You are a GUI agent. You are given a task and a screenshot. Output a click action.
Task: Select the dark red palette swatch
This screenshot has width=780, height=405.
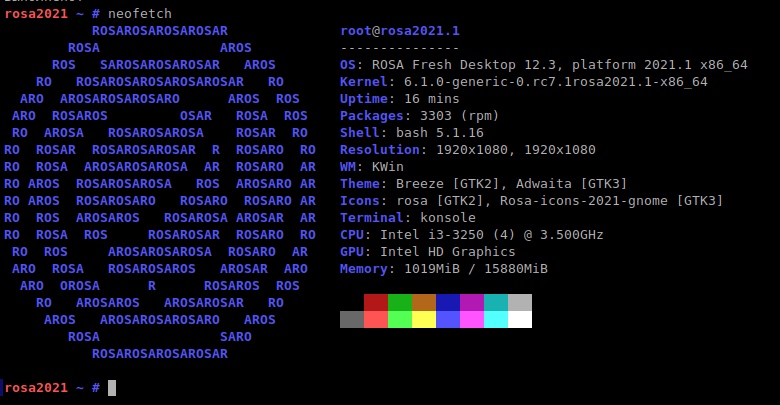[x=376, y=303]
